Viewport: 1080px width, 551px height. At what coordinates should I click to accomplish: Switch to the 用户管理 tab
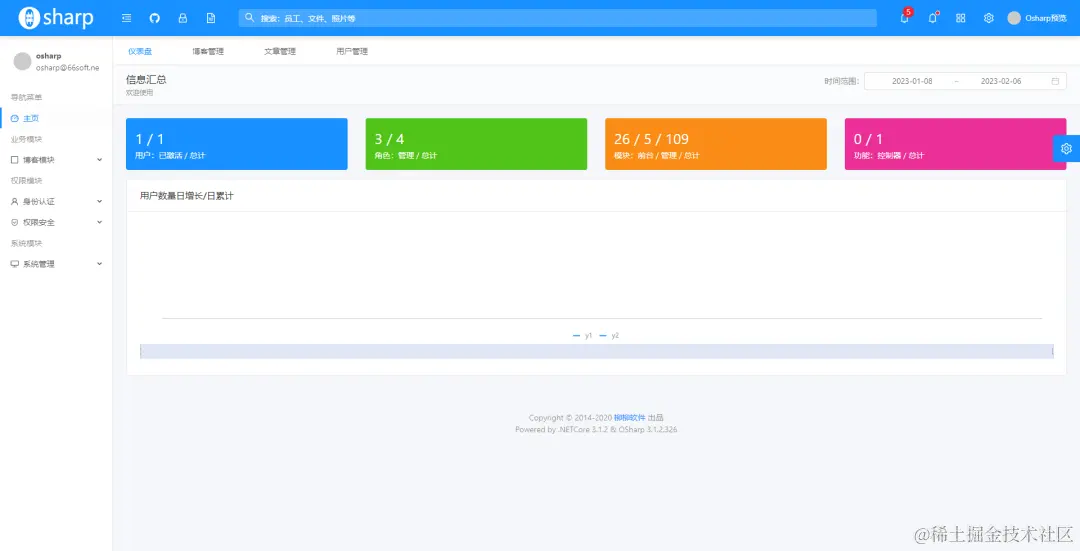point(352,52)
